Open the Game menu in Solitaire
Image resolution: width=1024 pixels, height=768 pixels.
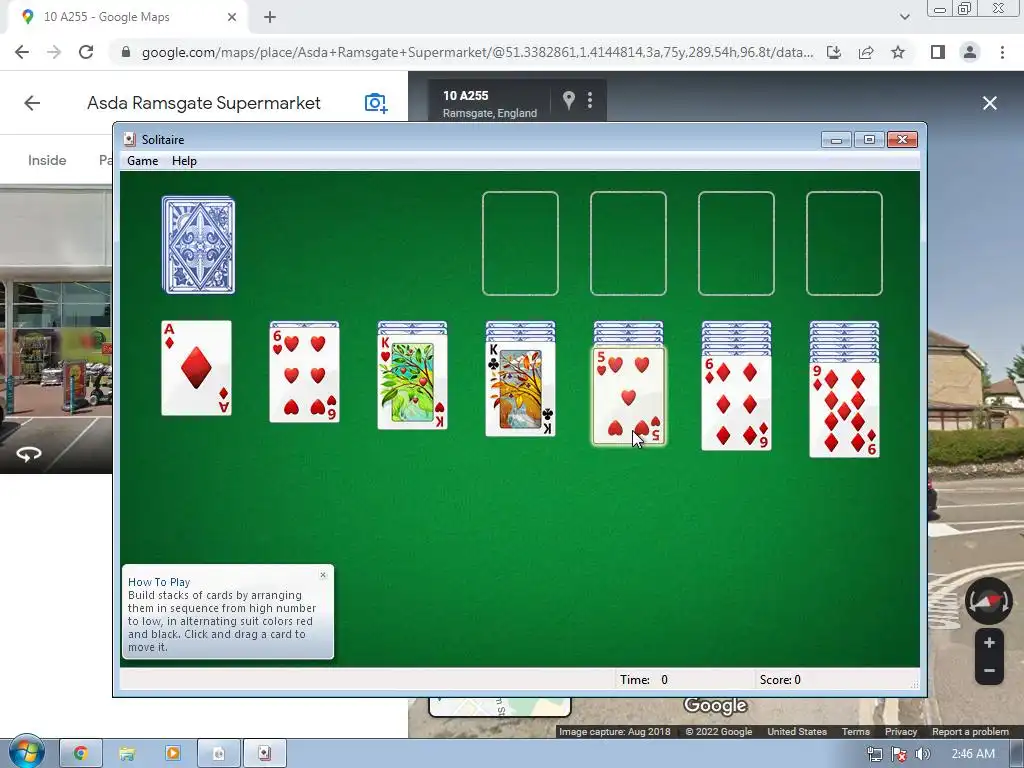coord(142,161)
